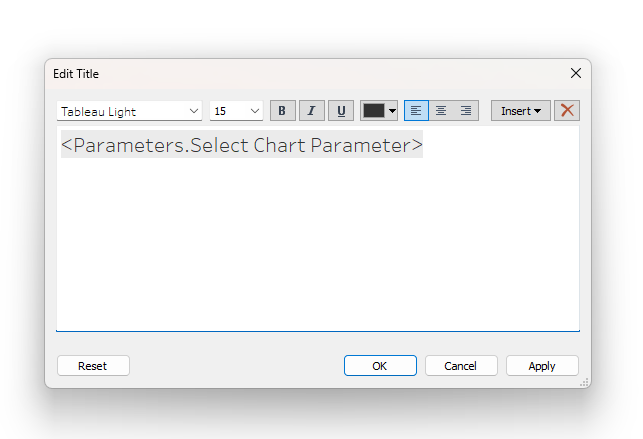This screenshot has width=643, height=439.
Task: Clear title with red X icon
Action: pos(567,111)
